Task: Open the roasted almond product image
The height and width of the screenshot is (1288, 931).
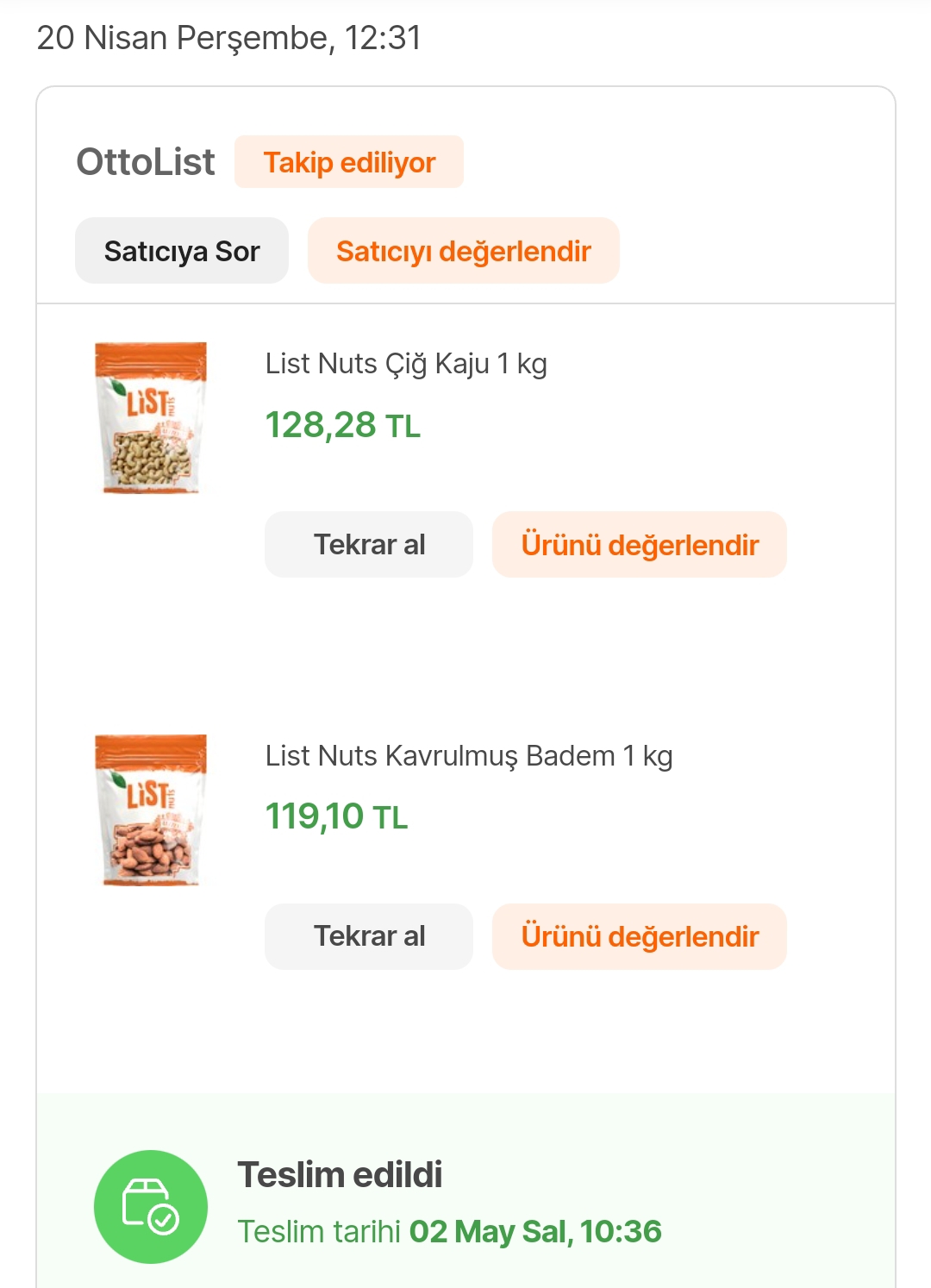Action: 151,810
